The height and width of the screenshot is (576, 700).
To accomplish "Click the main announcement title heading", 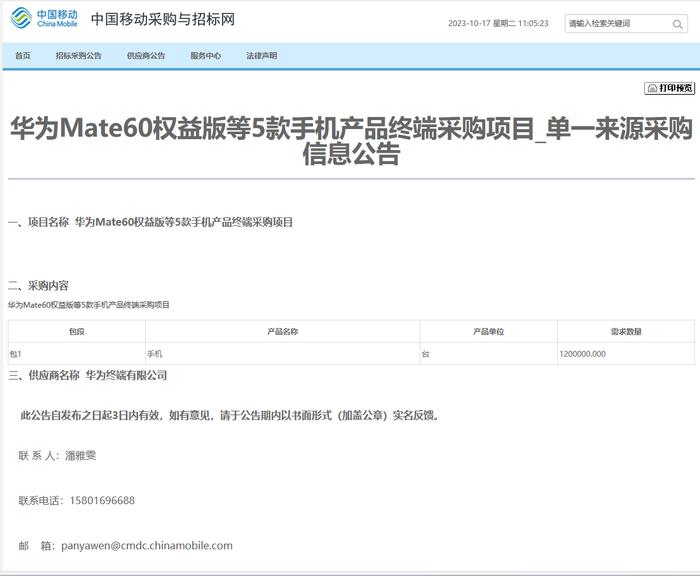I will pos(351,141).
